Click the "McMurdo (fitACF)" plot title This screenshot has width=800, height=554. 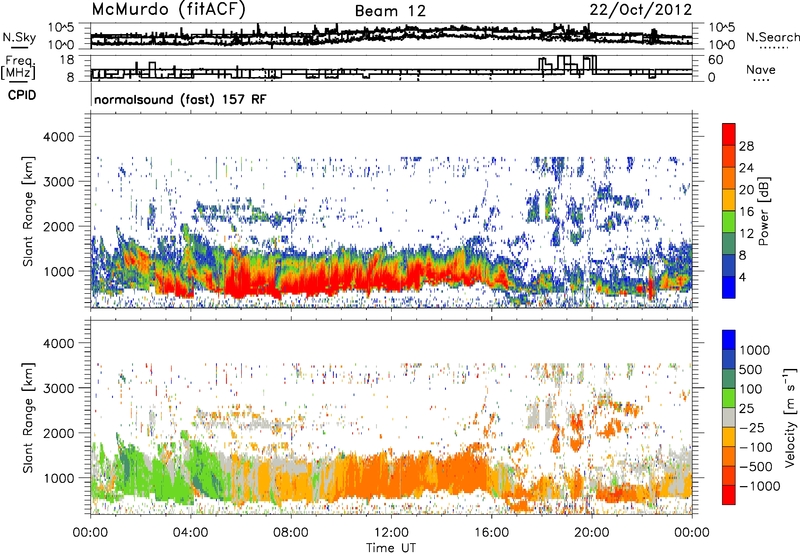pos(168,10)
